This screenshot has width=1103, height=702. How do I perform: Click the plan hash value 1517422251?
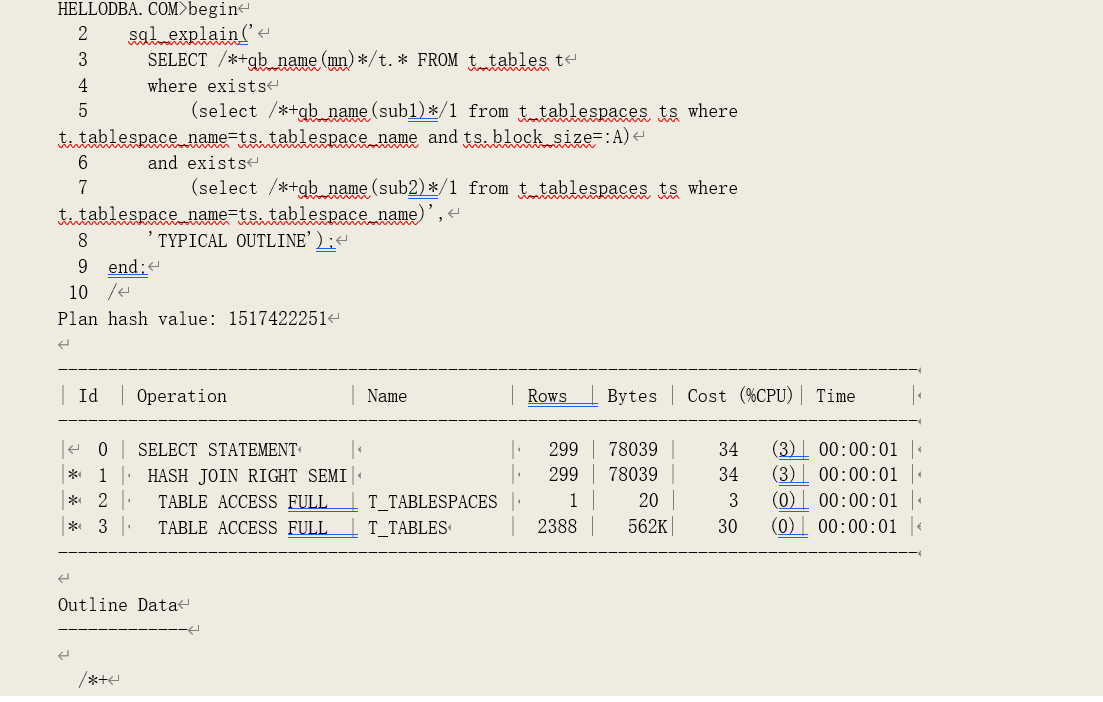pos(277,319)
